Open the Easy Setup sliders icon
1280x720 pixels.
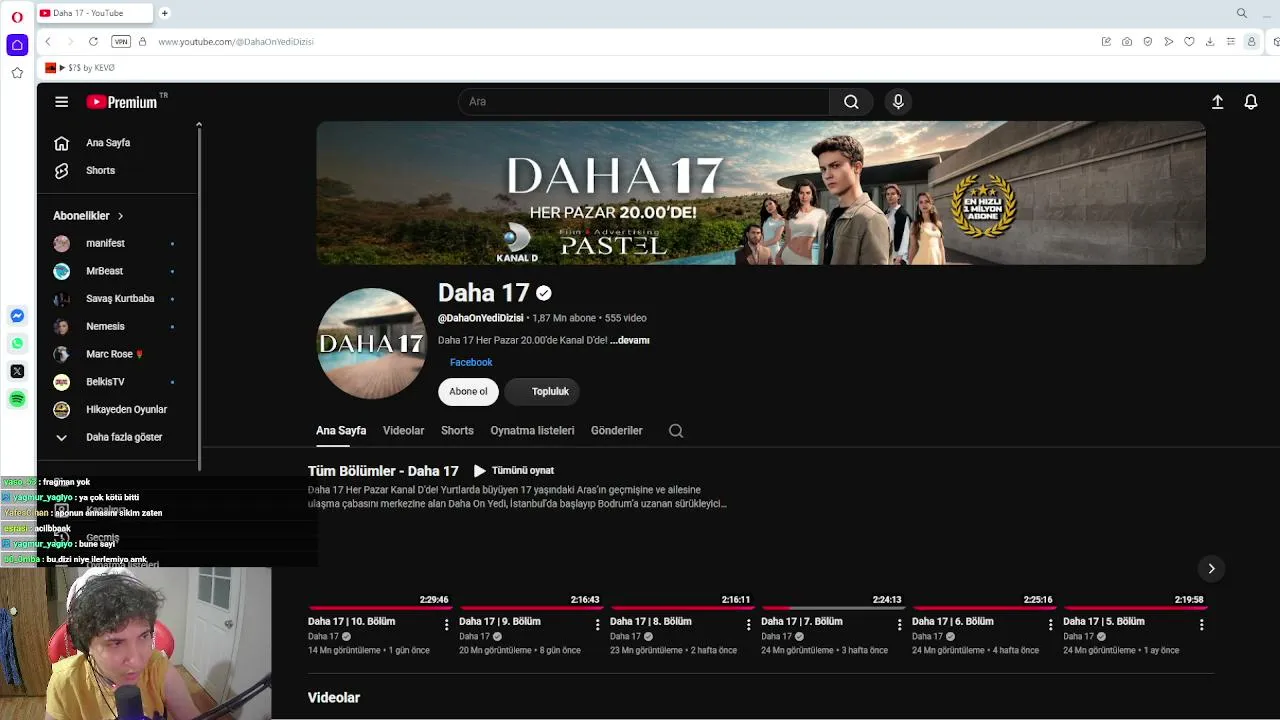point(1230,41)
